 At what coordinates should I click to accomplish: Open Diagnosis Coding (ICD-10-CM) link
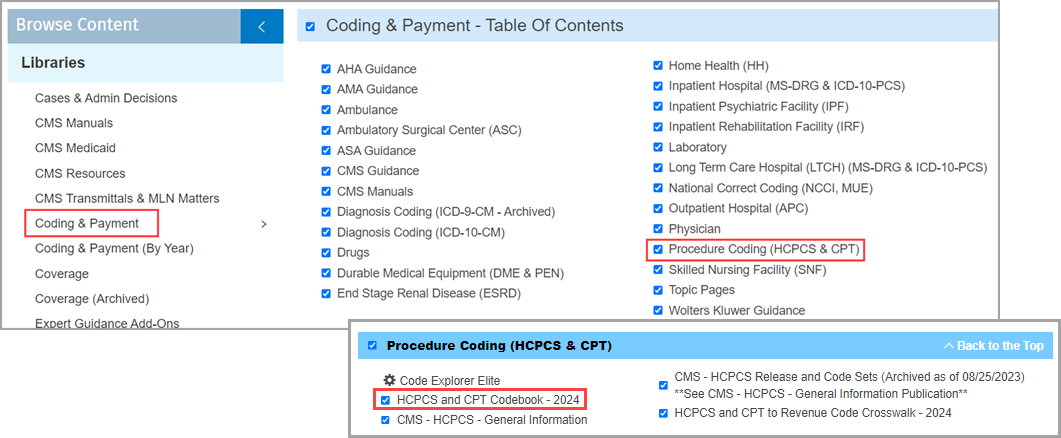[421, 232]
